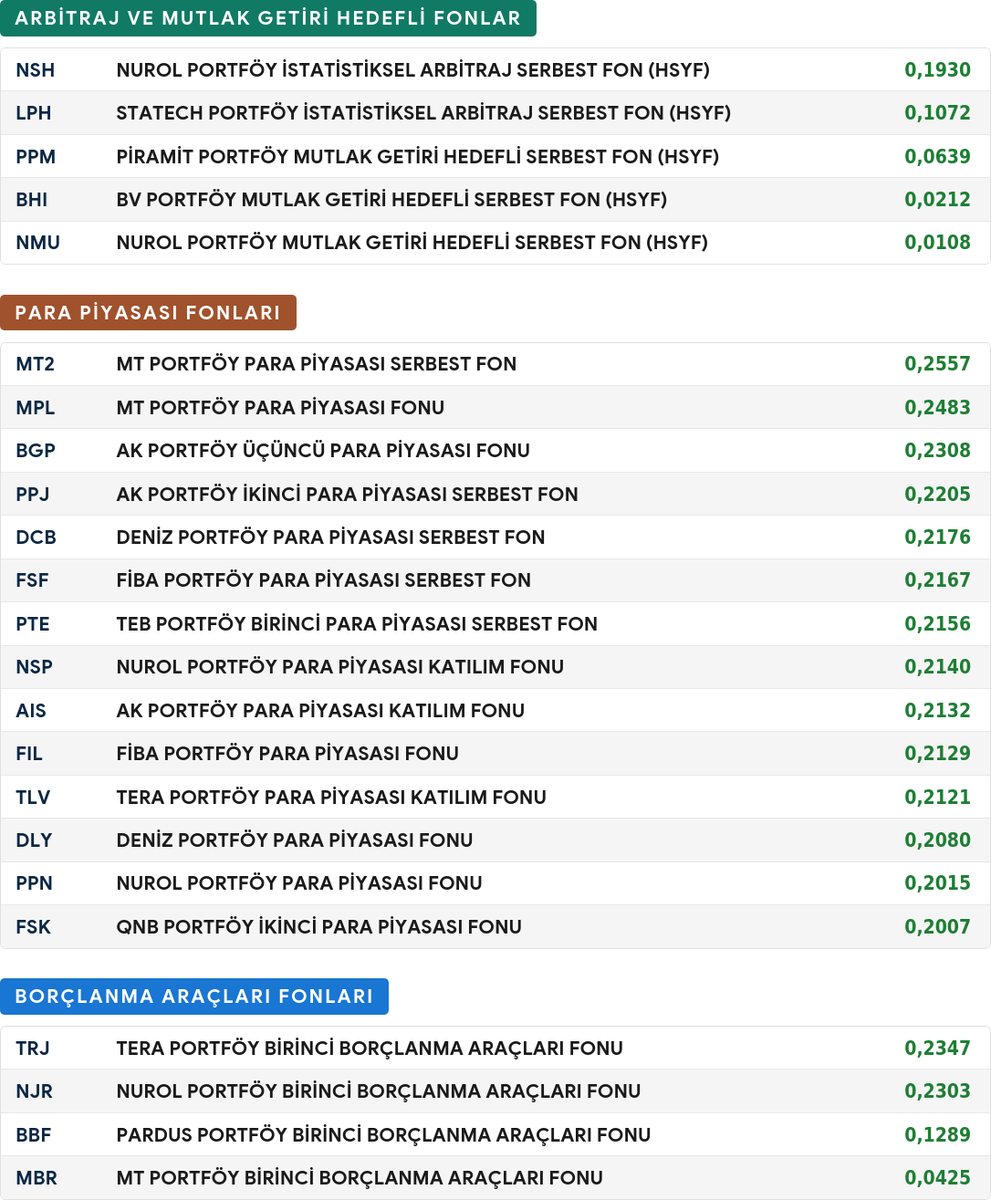
Task: Click the value 0,1930
Action: click(x=938, y=70)
